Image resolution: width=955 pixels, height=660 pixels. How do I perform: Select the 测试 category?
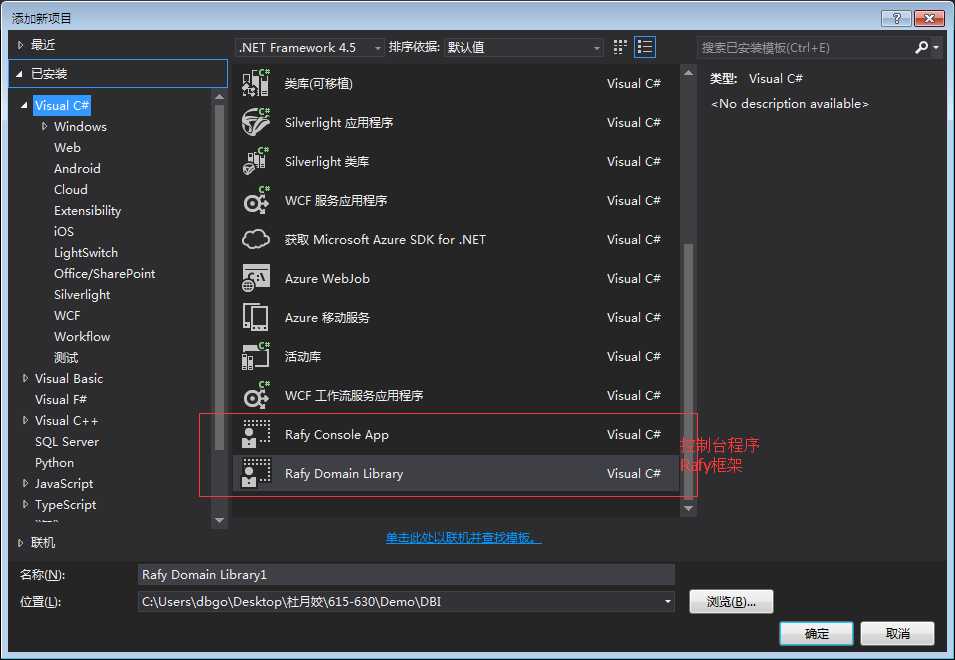coord(66,357)
